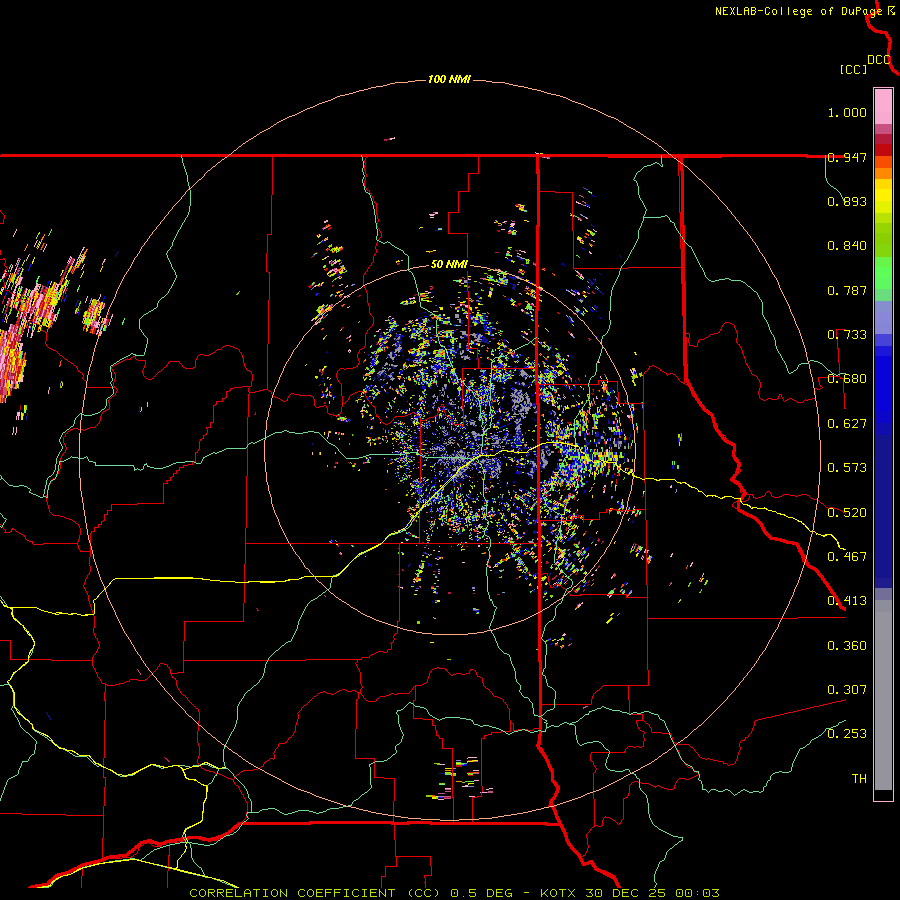Click the 0.413 legend value
900x900 pixels.
click(x=847, y=601)
